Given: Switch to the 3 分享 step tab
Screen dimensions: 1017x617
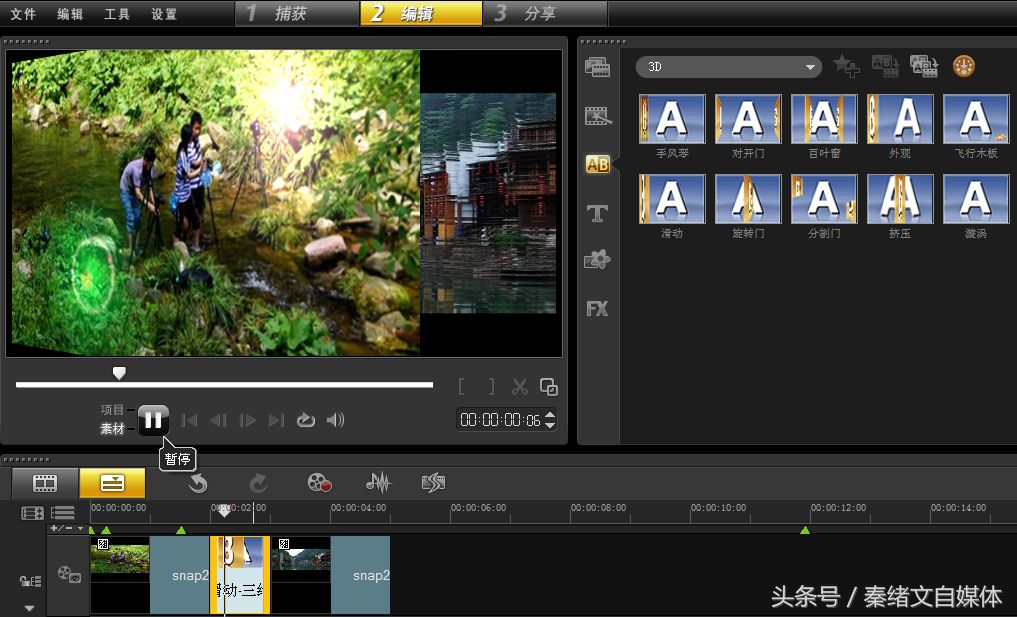Looking at the screenshot, I should pos(545,14).
